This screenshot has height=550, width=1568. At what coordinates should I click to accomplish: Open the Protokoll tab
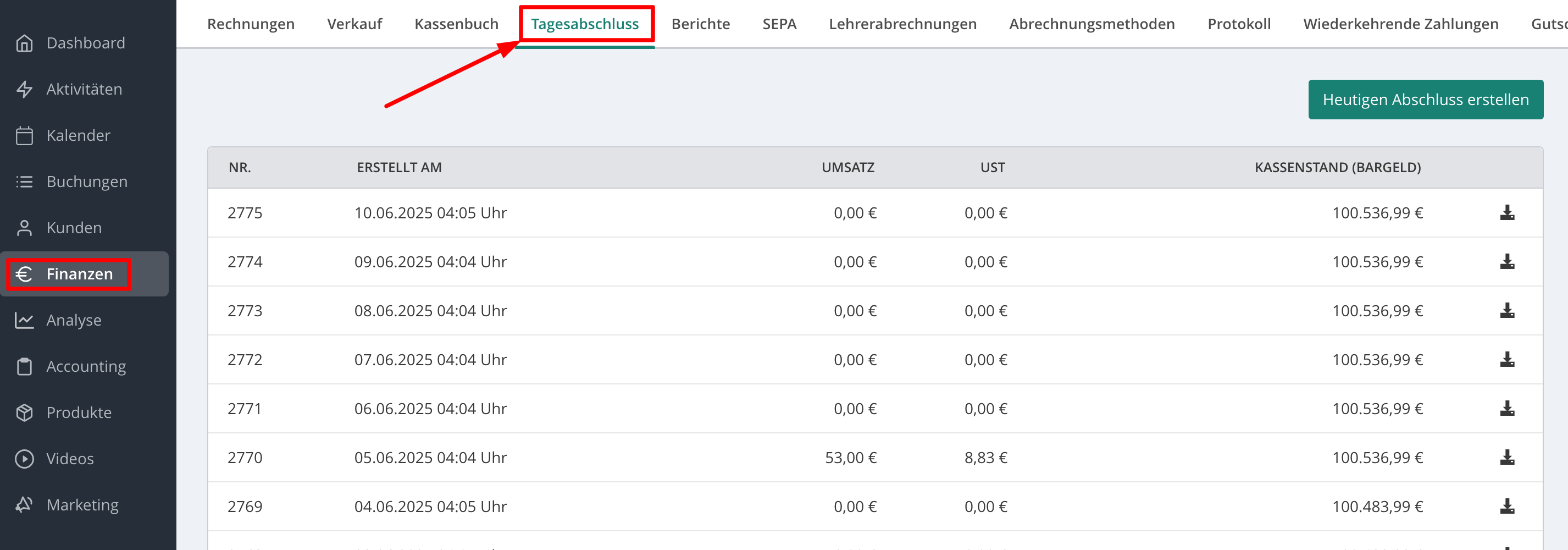pyautogui.click(x=1239, y=24)
